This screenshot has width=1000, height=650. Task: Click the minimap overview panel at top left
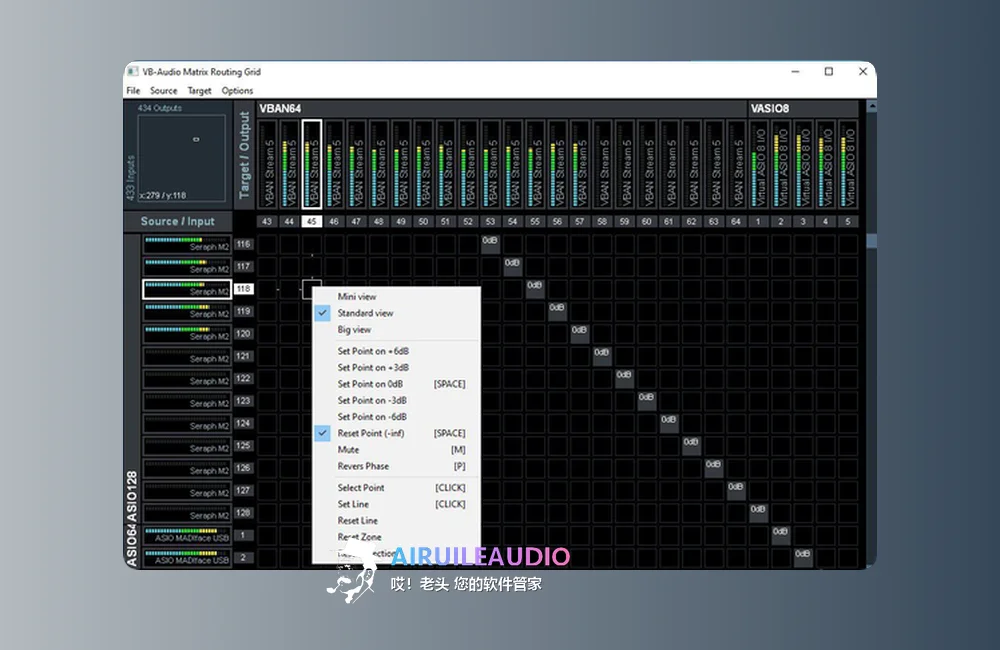tap(182, 158)
